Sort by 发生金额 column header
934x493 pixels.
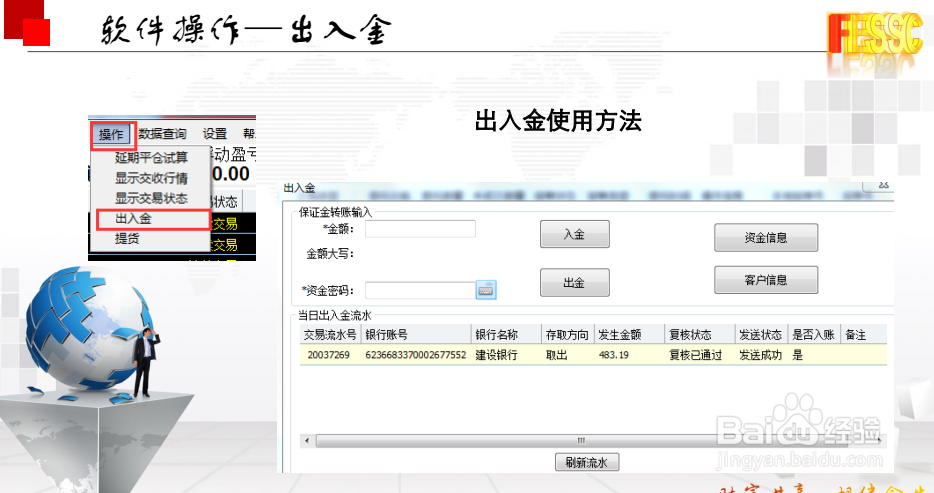pos(629,335)
